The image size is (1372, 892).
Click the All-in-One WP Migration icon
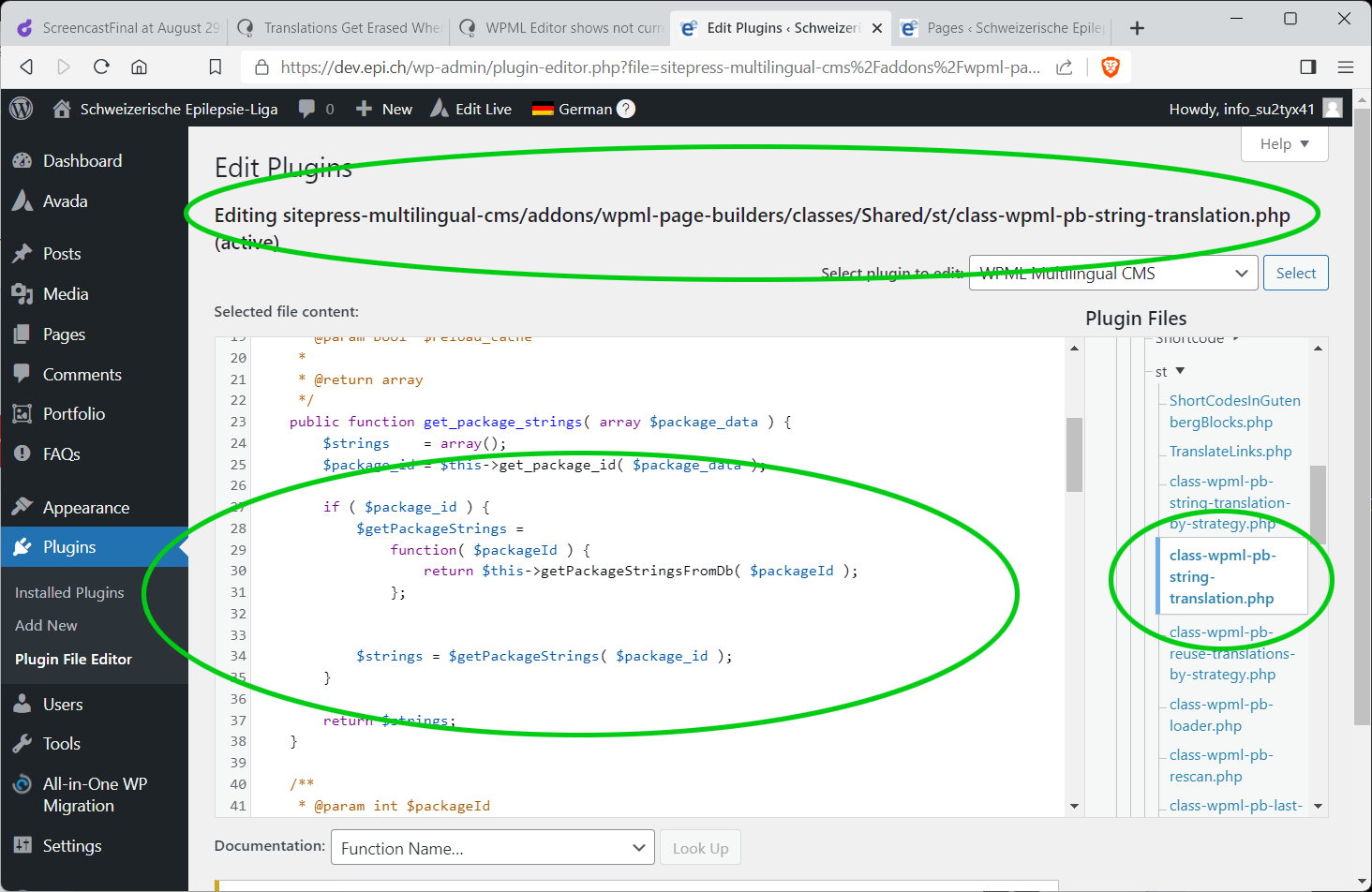[22, 784]
